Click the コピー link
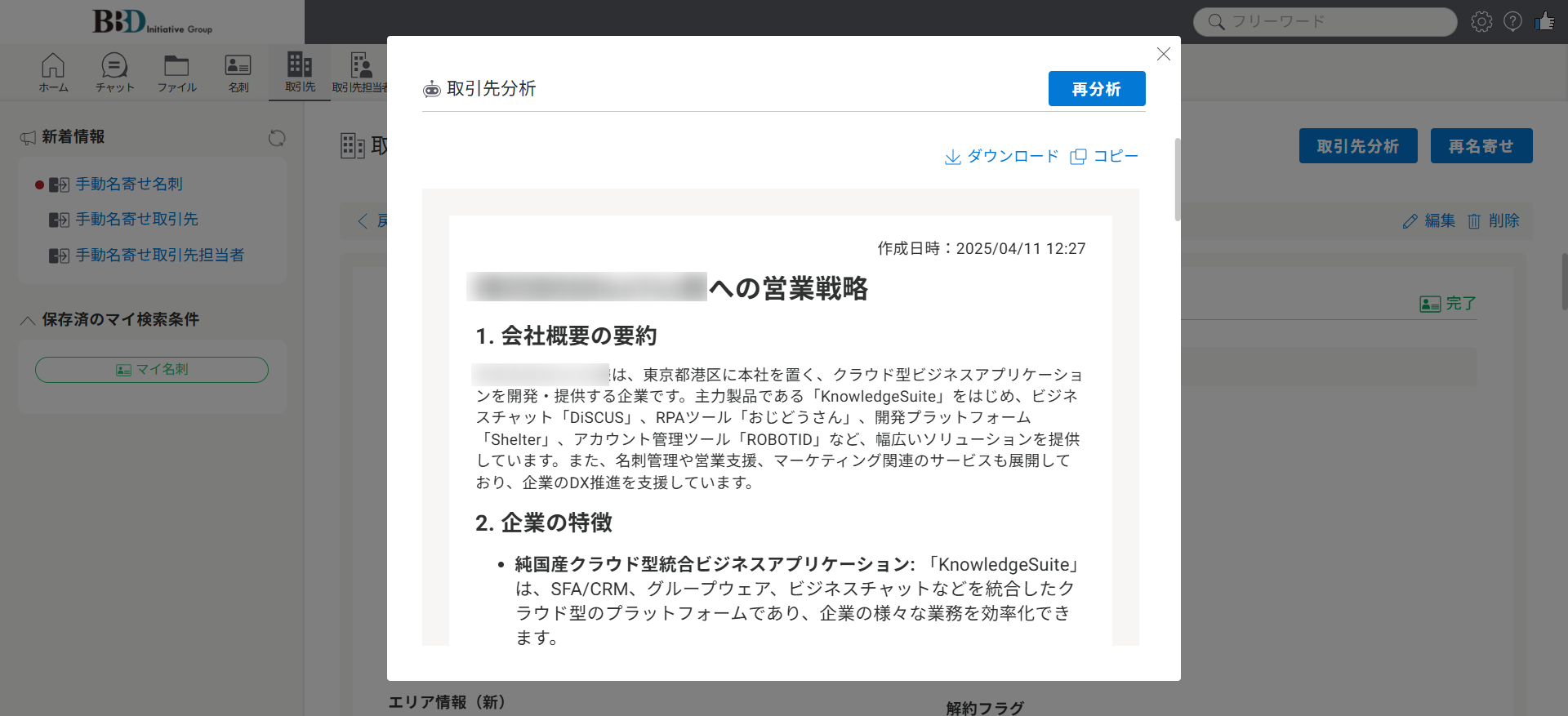 [x=1104, y=156]
